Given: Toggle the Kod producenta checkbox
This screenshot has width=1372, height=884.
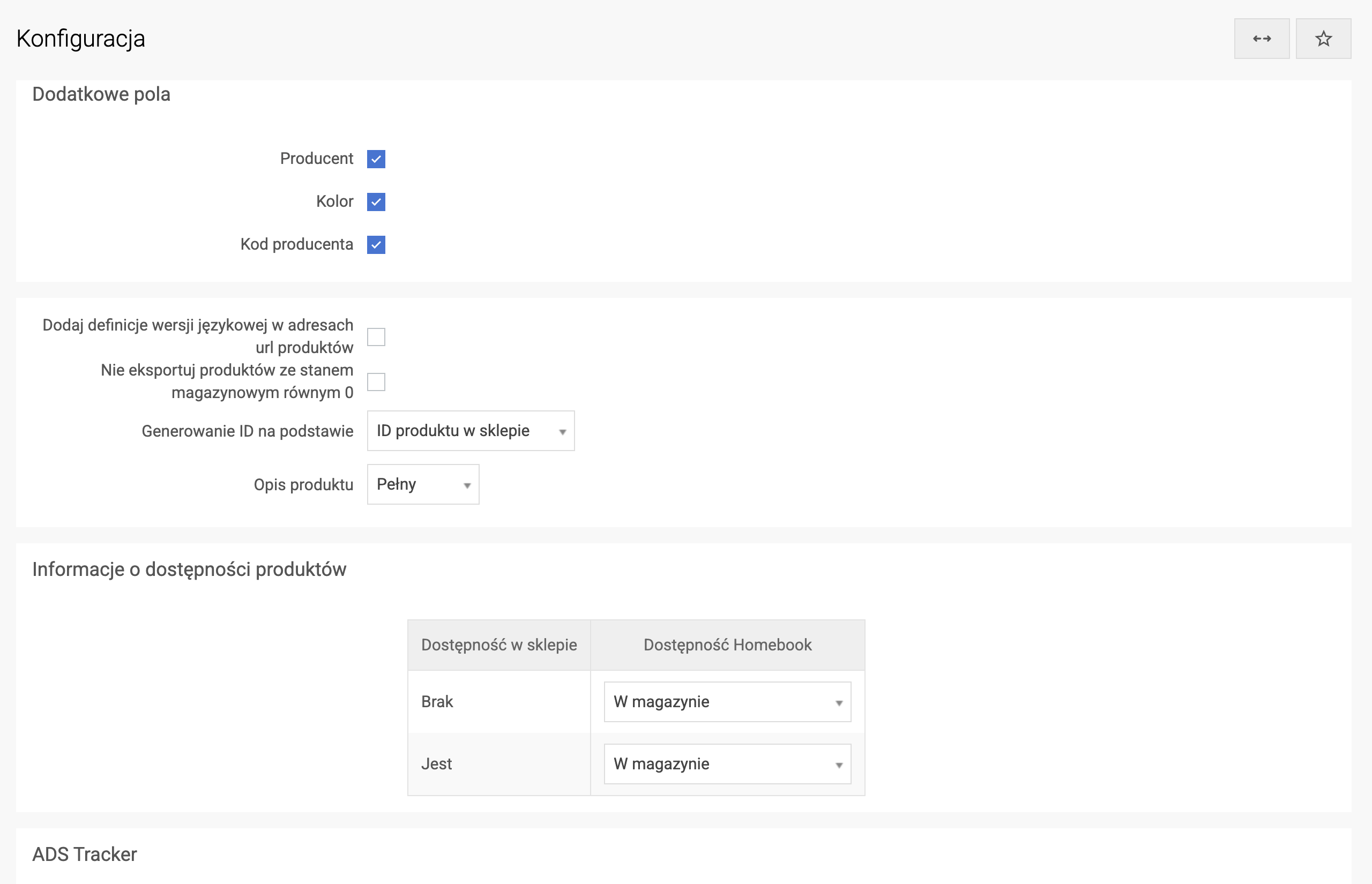Looking at the screenshot, I should click(x=376, y=245).
